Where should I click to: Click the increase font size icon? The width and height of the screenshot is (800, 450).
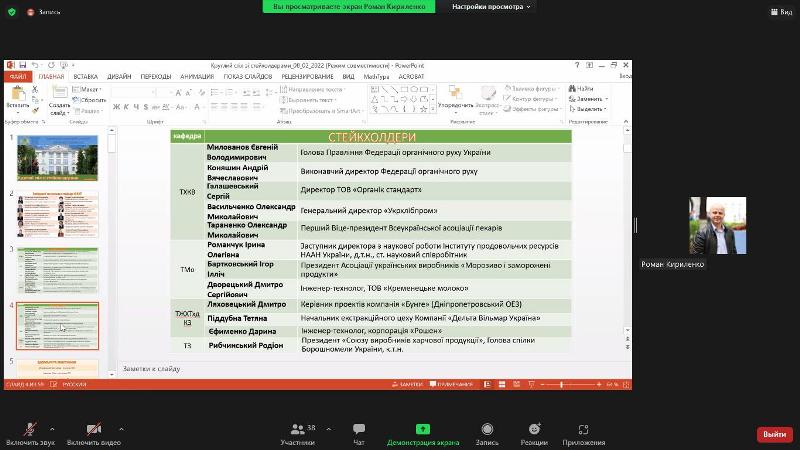click(179, 93)
